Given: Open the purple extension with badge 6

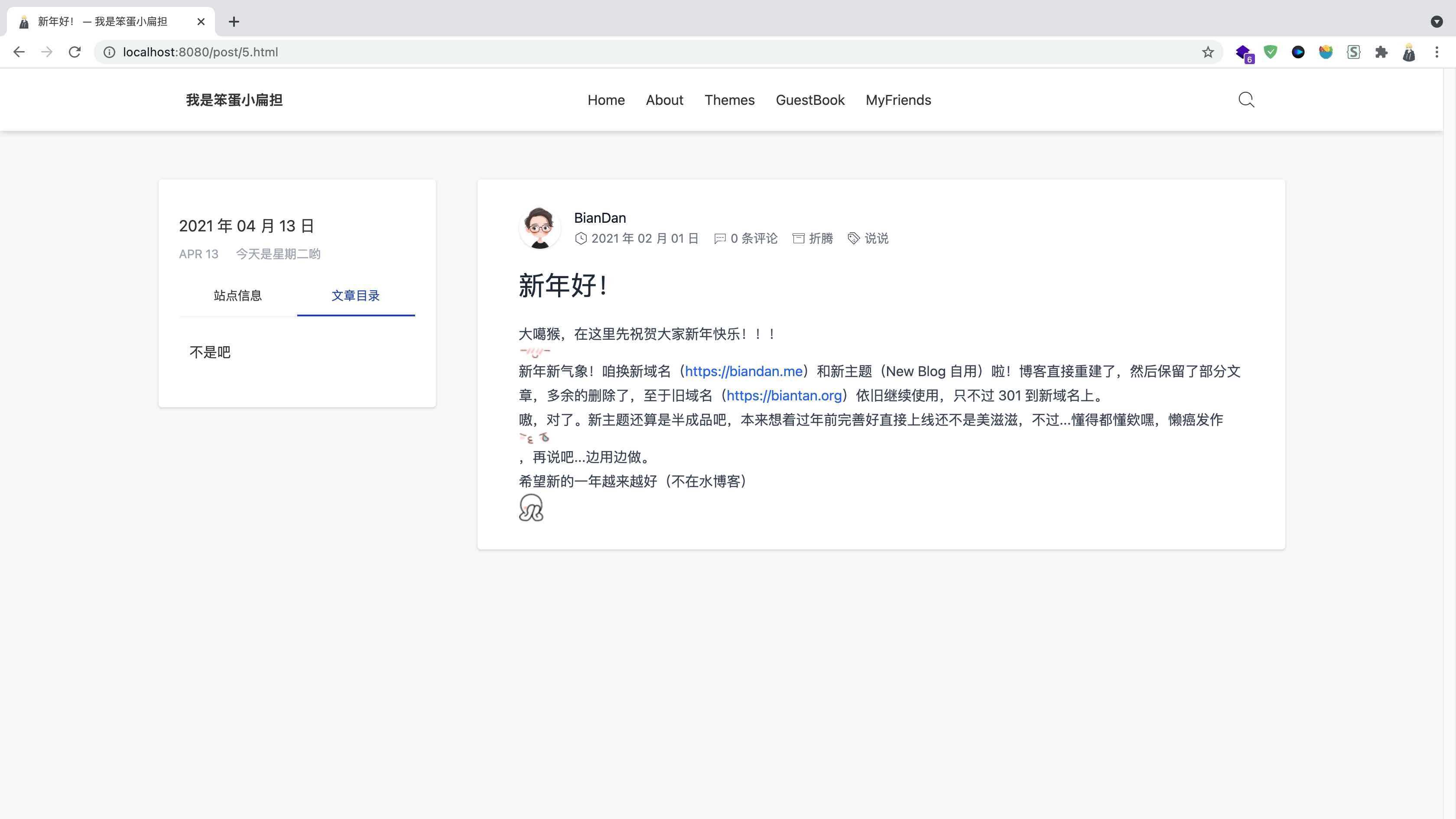Looking at the screenshot, I should coord(1243,52).
